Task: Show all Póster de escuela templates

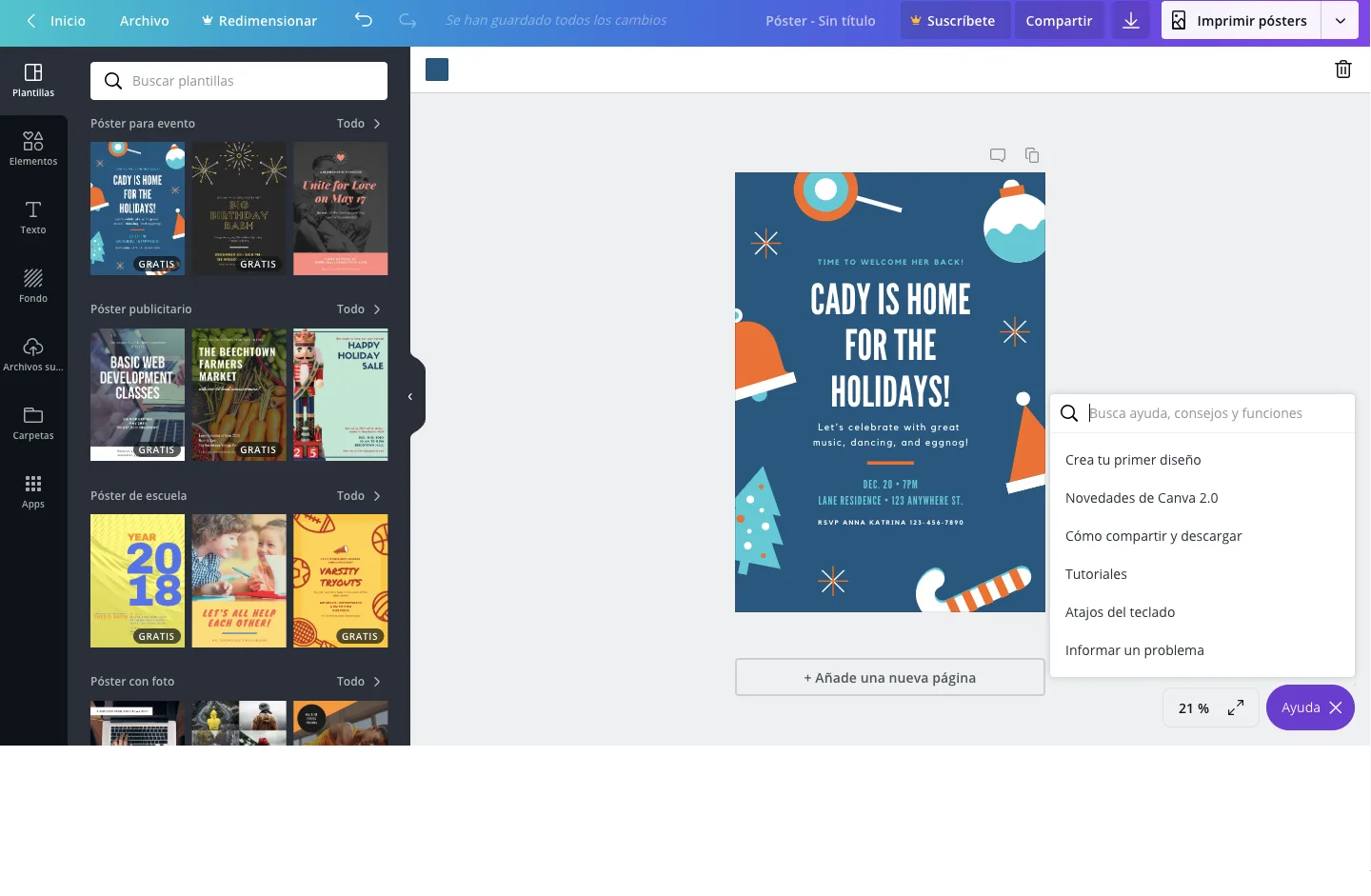Action: 359,496
